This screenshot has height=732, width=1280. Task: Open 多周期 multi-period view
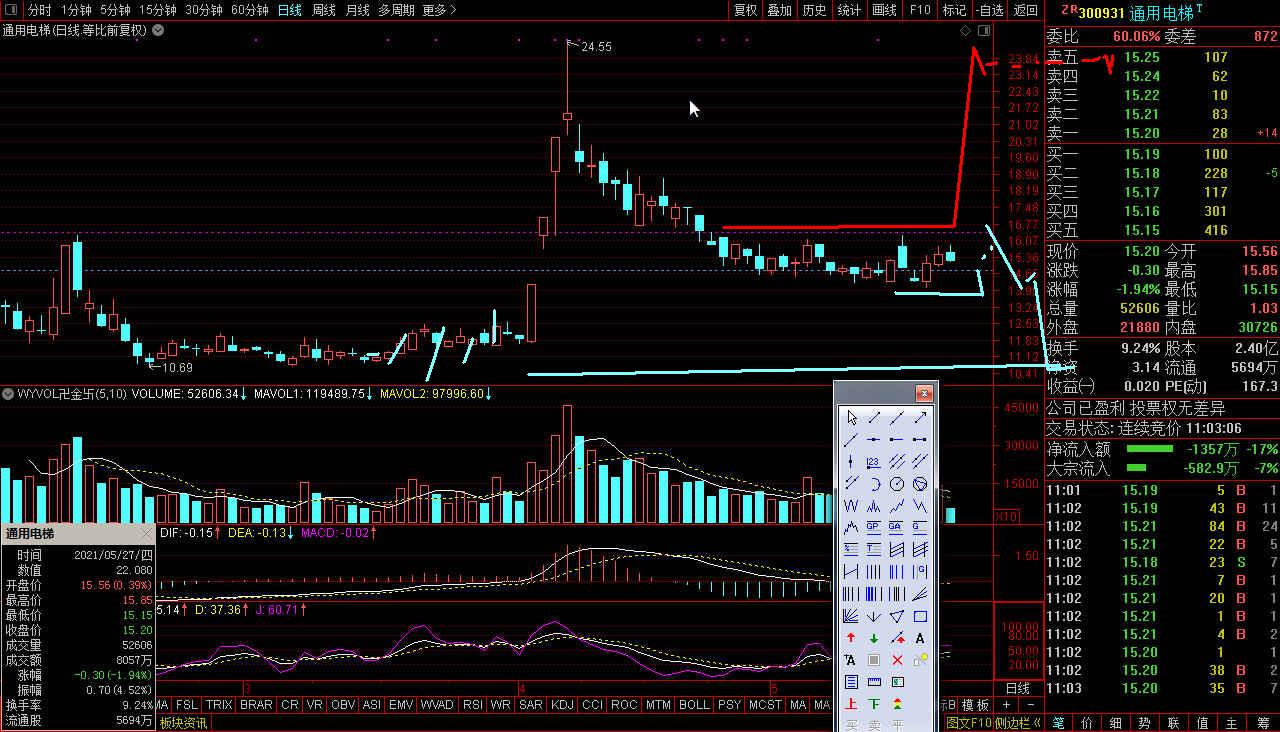(396, 10)
